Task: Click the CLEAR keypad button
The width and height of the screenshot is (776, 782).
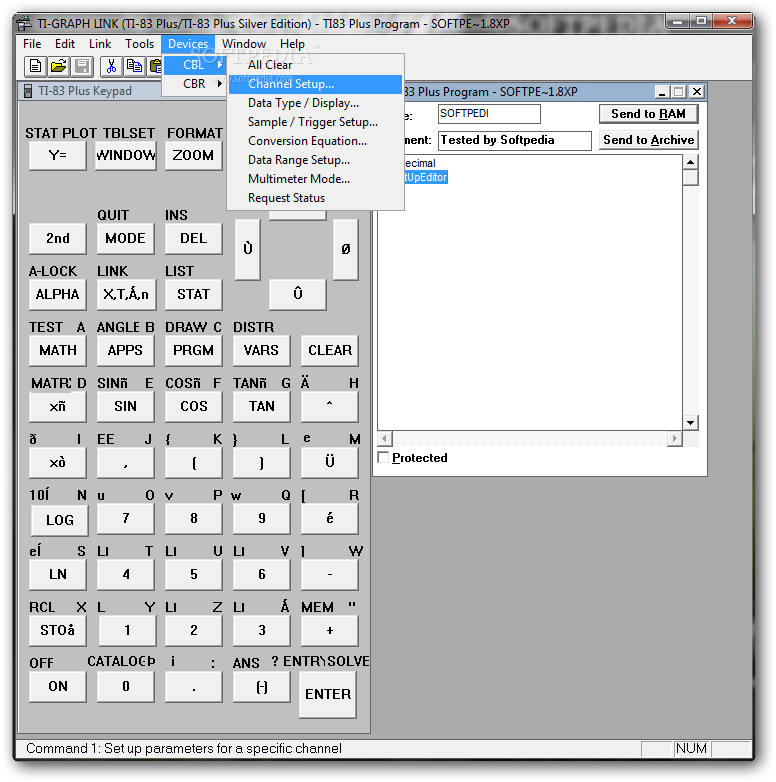Action: click(330, 350)
